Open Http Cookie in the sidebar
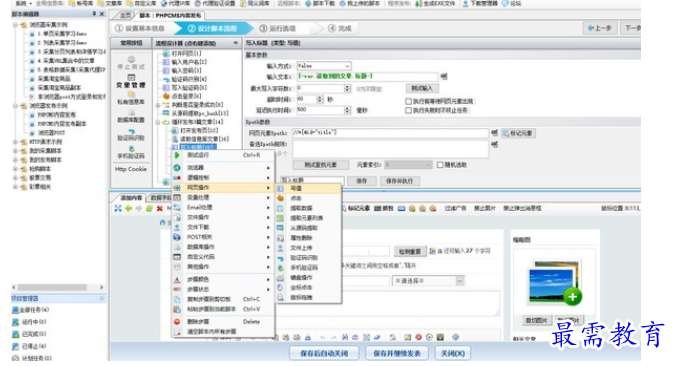The height and width of the screenshot is (366, 673). coord(131,169)
